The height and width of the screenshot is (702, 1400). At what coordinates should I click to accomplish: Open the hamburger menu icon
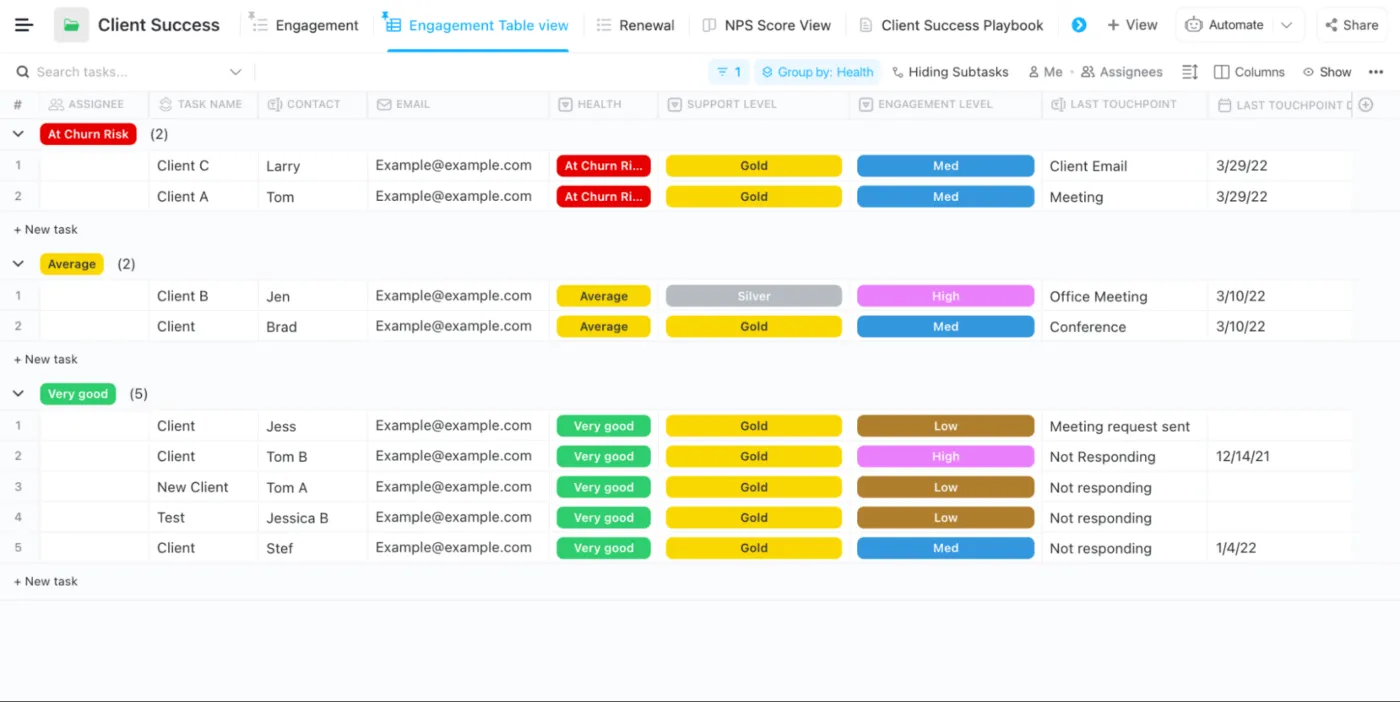click(24, 25)
